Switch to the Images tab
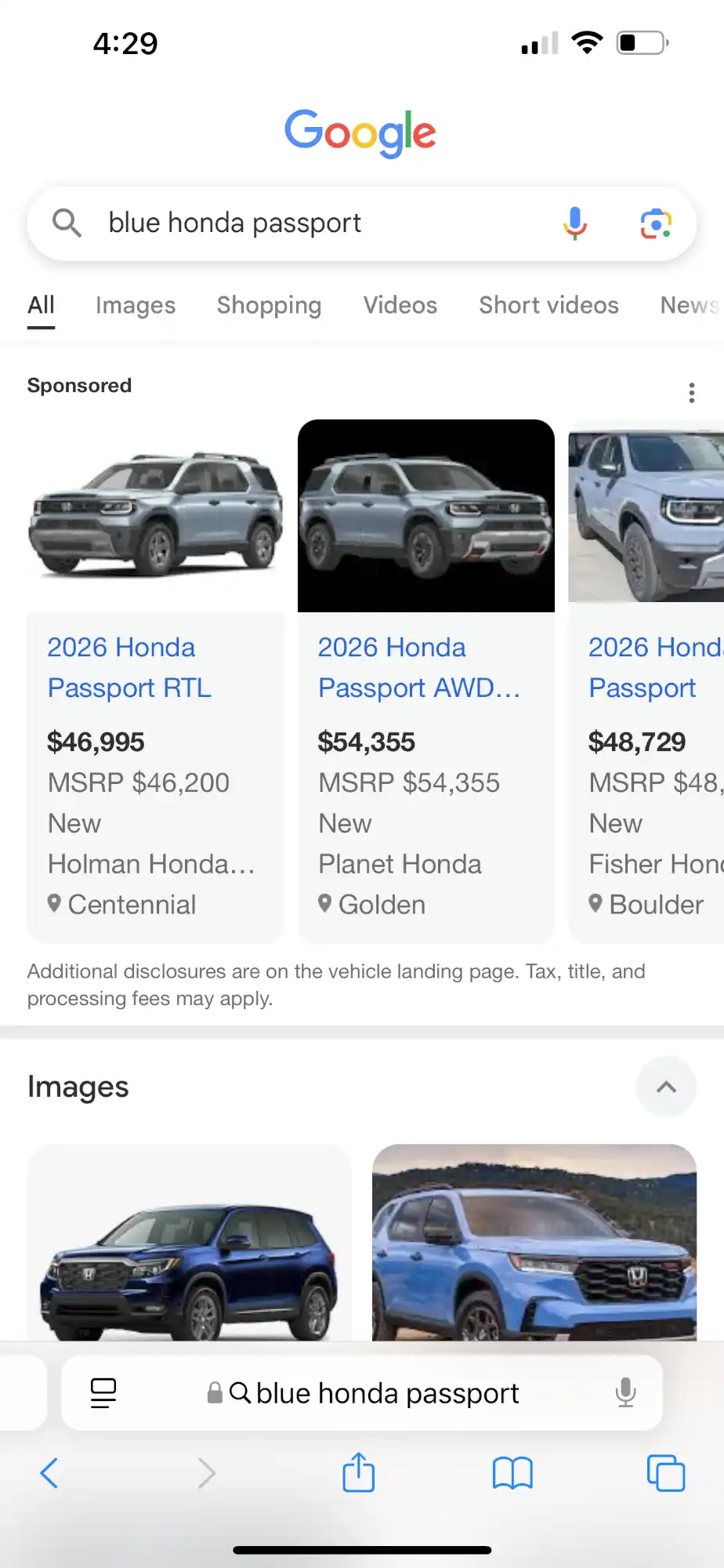Viewport: 724px width, 1568px height. 135,306
